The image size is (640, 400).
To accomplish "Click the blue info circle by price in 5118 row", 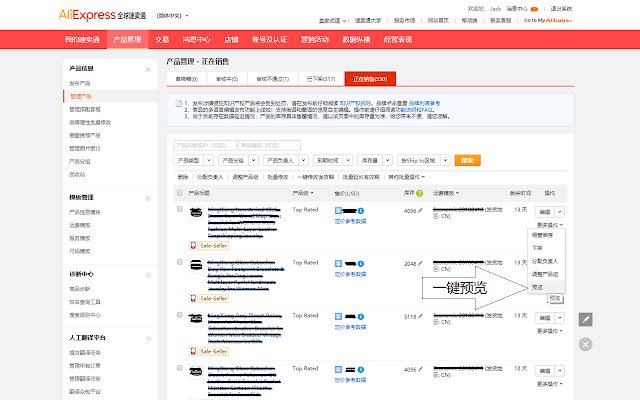I will [361, 317].
